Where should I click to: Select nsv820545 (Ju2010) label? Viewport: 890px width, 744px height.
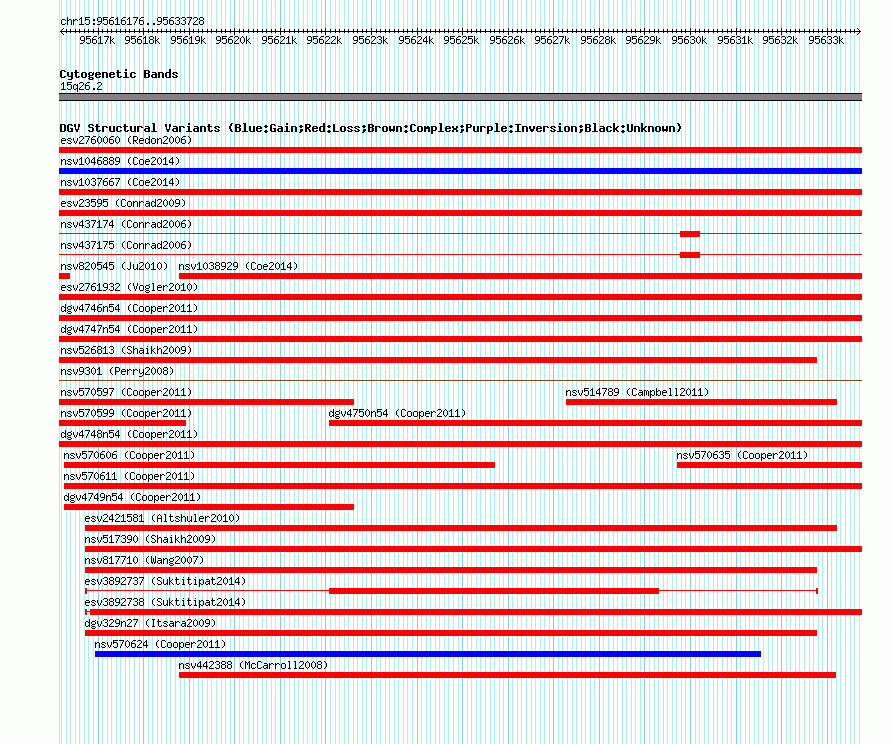click(x=114, y=266)
